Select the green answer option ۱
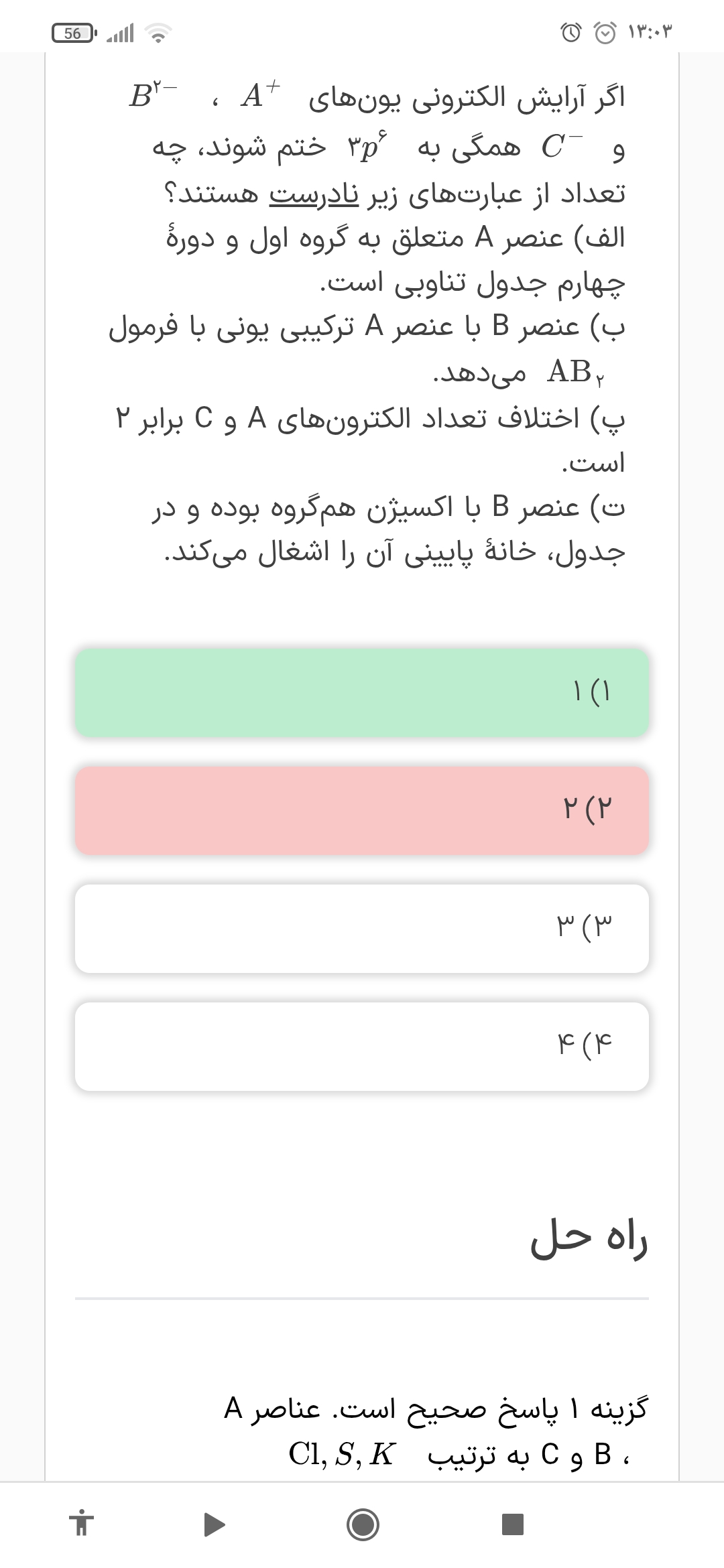Screen dimensions: 724x1568 pyautogui.click(x=362, y=692)
